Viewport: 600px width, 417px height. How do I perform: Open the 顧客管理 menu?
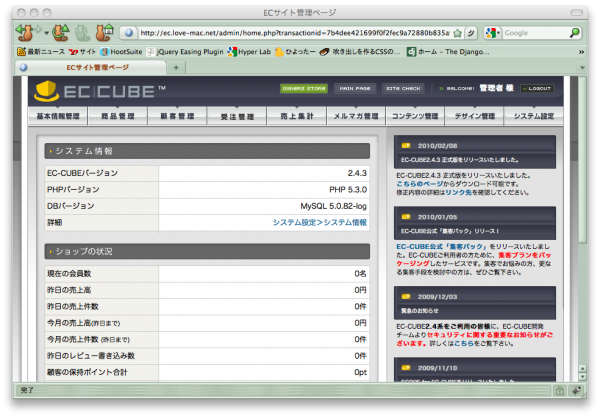[x=177, y=116]
